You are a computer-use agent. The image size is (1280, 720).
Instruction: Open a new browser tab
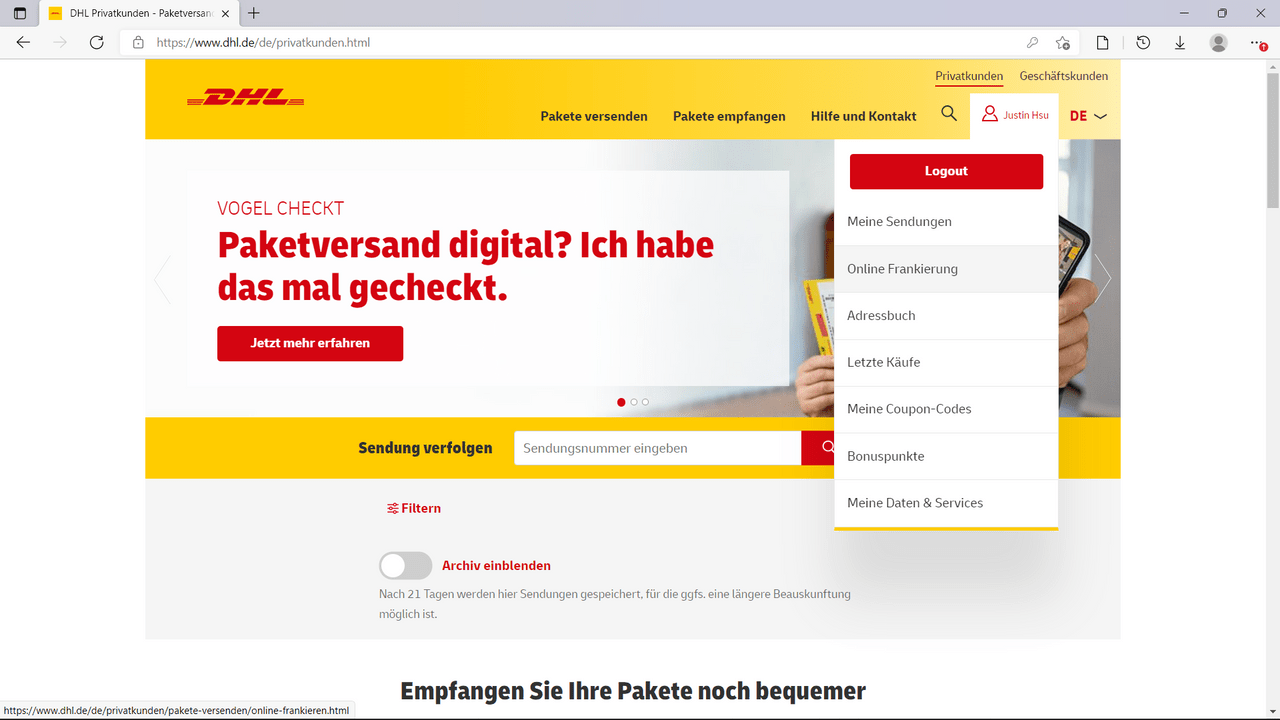pyautogui.click(x=254, y=13)
